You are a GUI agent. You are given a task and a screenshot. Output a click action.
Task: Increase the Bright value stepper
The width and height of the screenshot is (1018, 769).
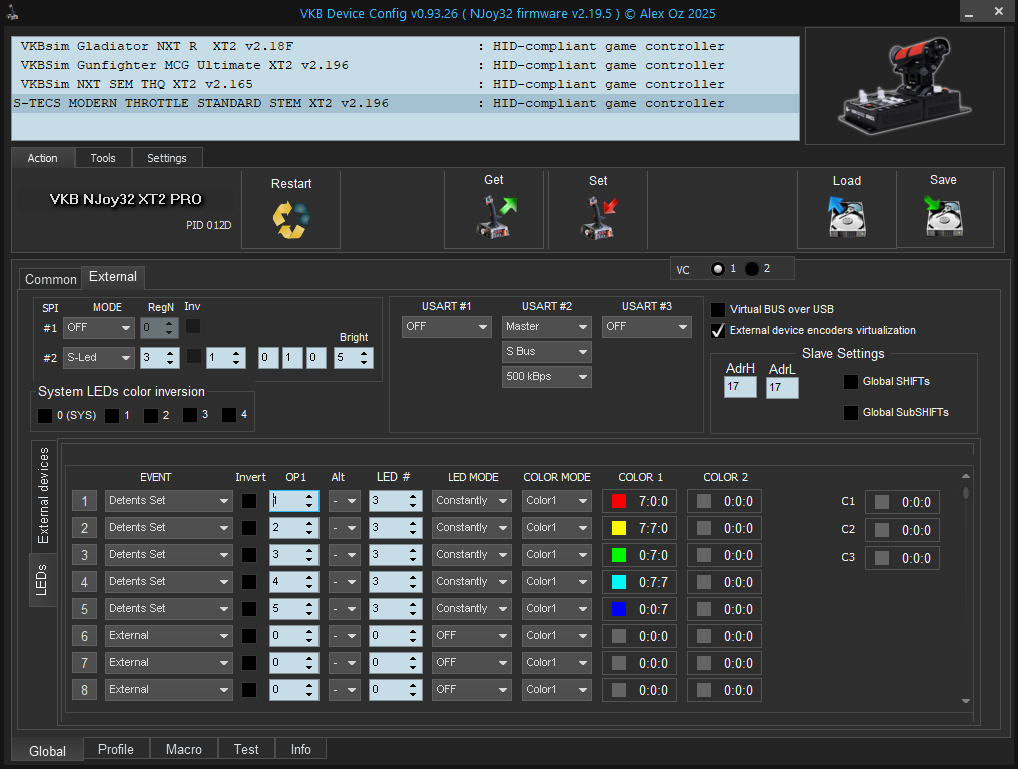tap(364, 353)
